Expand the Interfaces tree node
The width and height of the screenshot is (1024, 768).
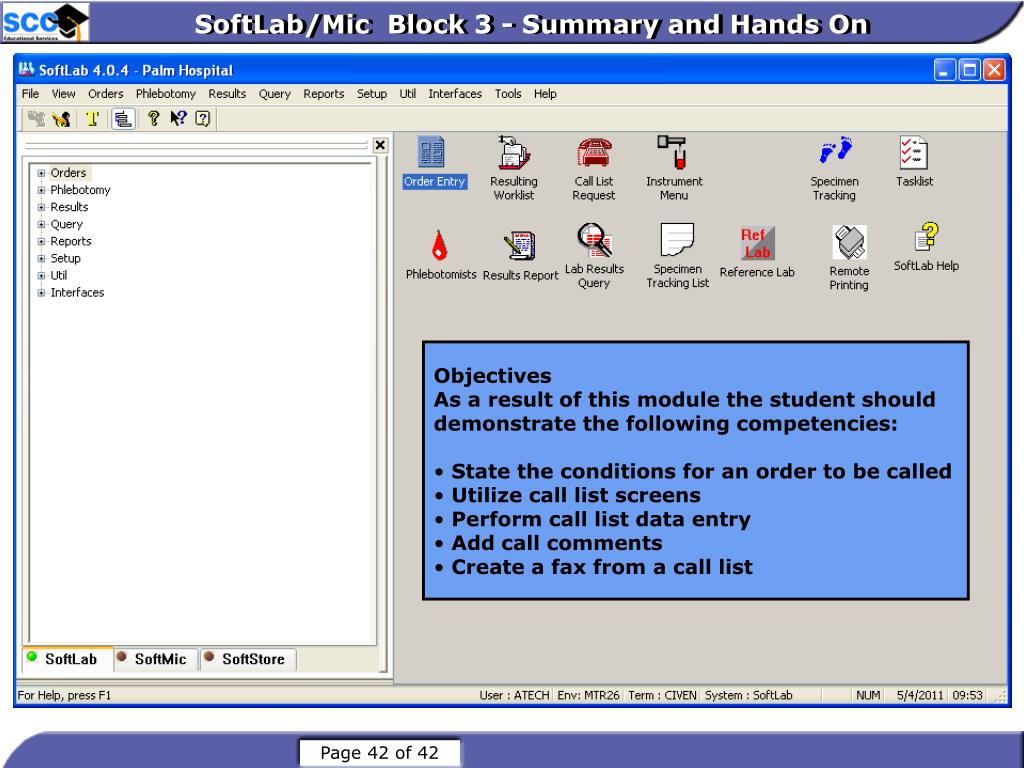point(41,293)
